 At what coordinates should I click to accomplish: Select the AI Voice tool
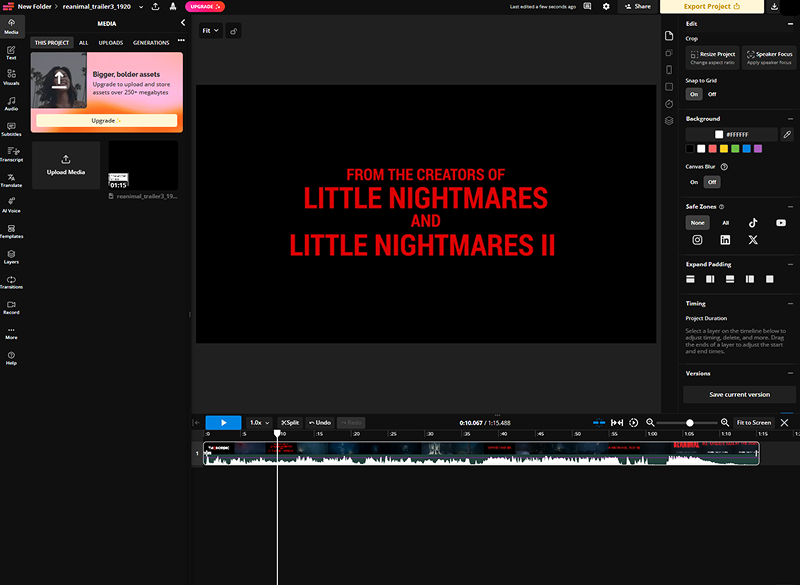click(x=11, y=206)
